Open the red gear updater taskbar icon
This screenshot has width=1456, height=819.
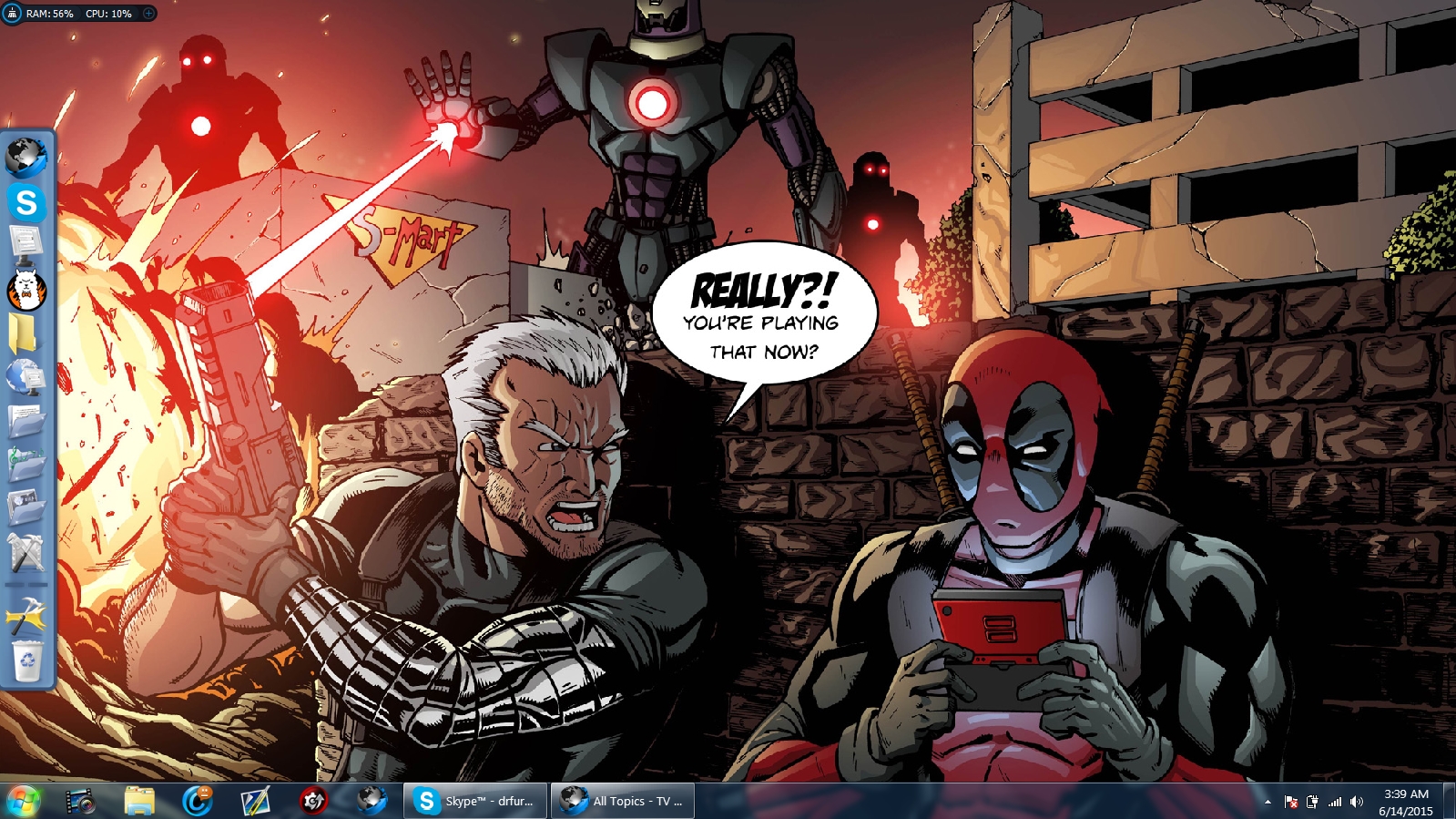click(x=313, y=801)
